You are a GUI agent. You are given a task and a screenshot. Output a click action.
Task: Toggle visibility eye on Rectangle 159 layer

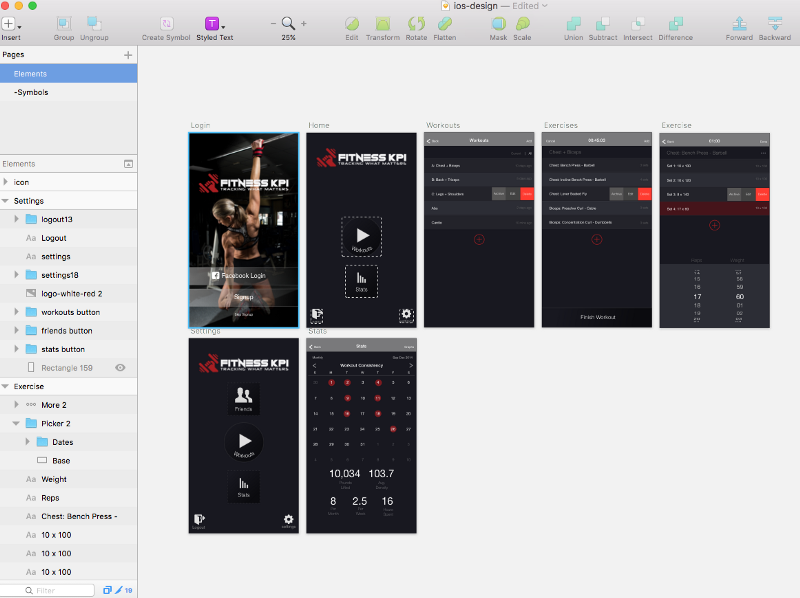(120, 368)
